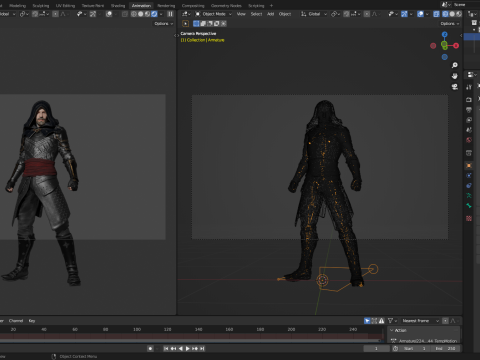Click the pan hand icon in right viewport
The width and height of the screenshot is (480, 360).
point(455,76)
